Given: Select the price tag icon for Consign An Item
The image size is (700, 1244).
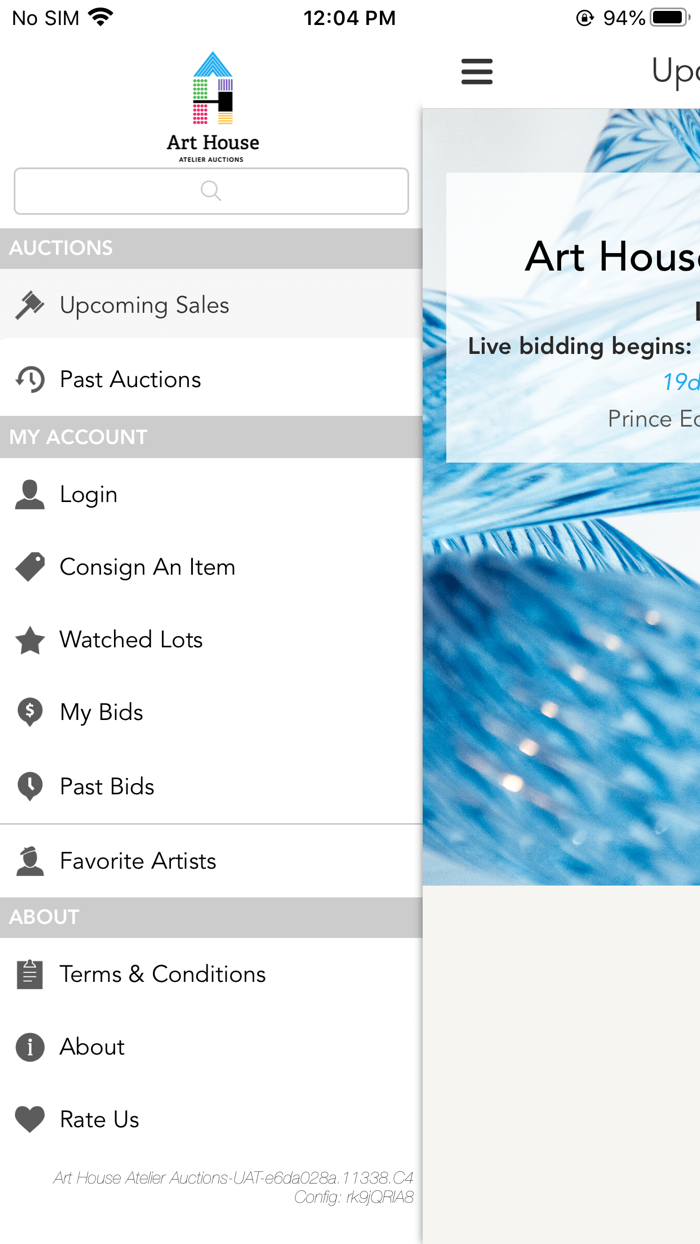Looking at the screenshot, I should 29,567.
